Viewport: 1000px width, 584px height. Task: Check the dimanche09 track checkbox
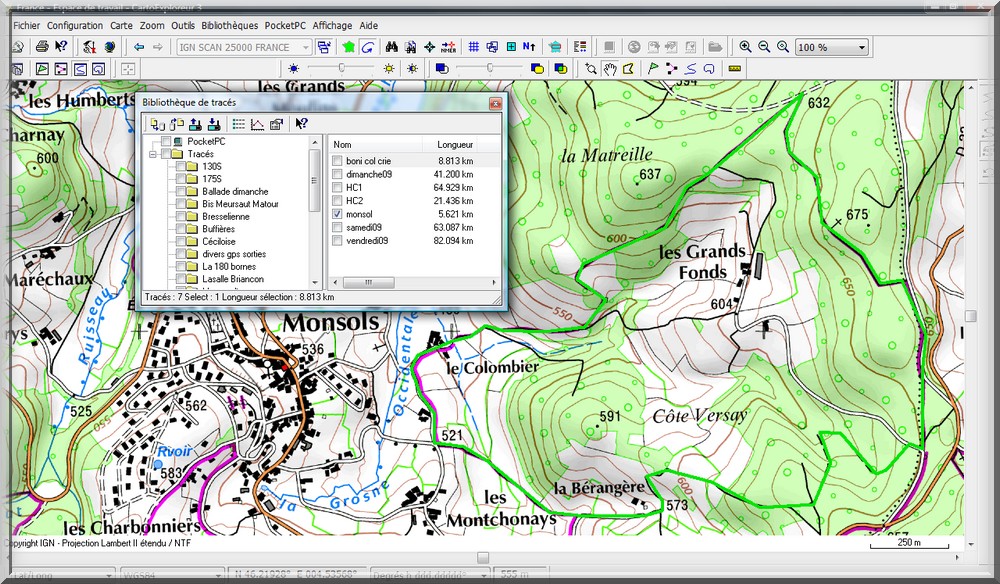click(337, 174)
